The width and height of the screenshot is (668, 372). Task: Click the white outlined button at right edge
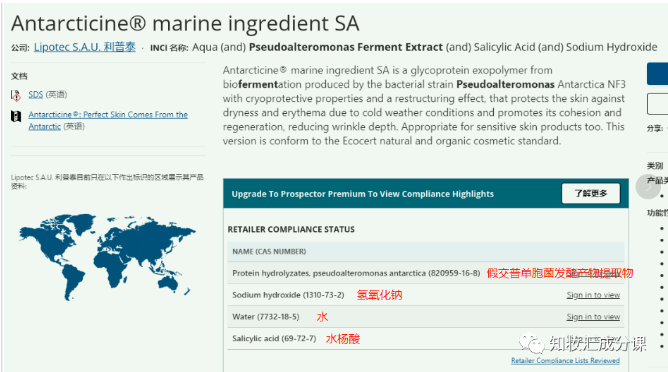tap(657, 104)
